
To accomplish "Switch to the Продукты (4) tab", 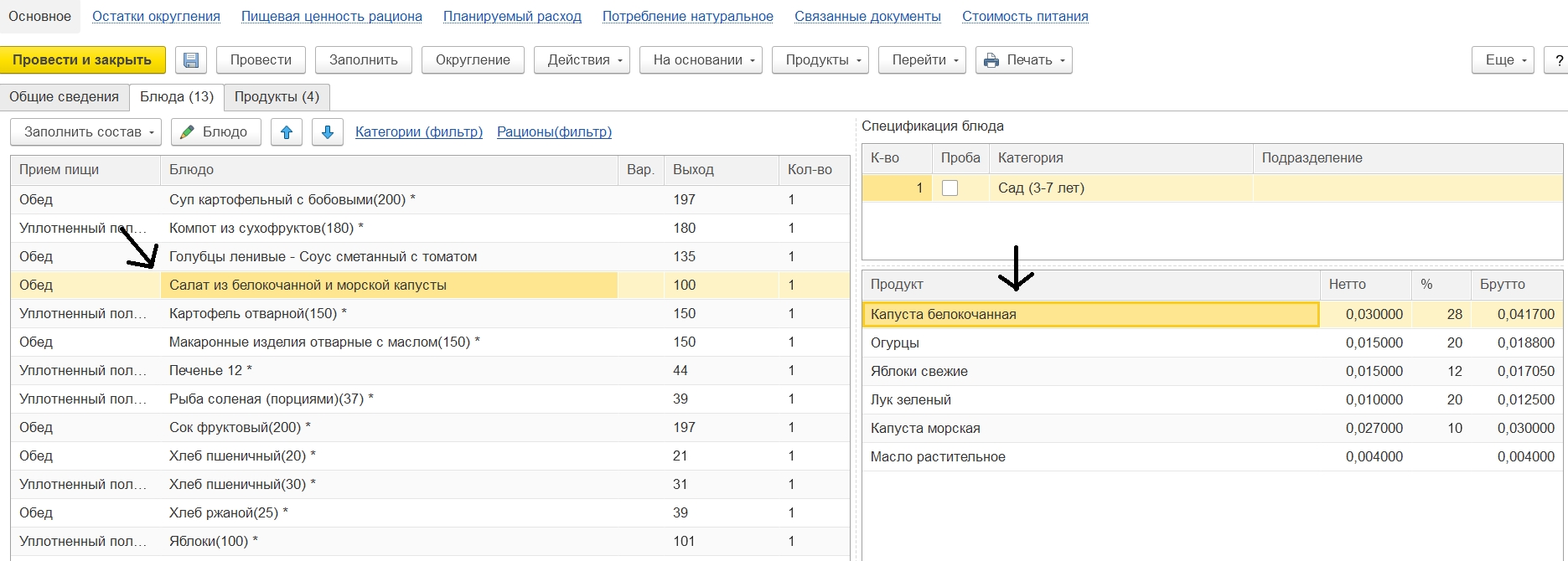I will pos(277,97).
